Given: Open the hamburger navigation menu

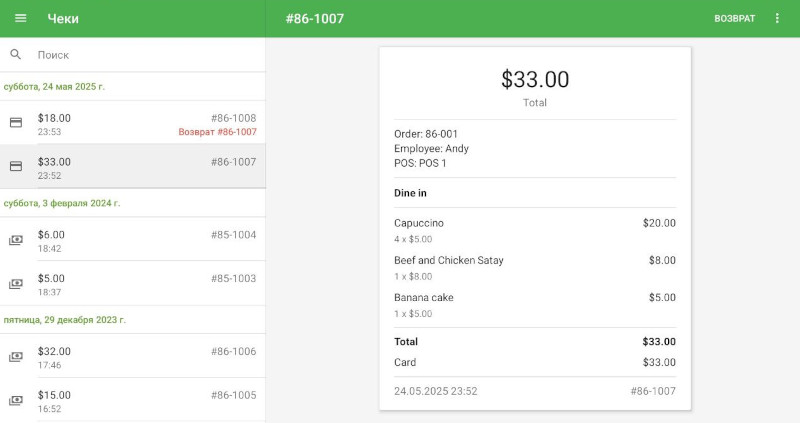Looking at the screenshot, I should tap(21, 19).
